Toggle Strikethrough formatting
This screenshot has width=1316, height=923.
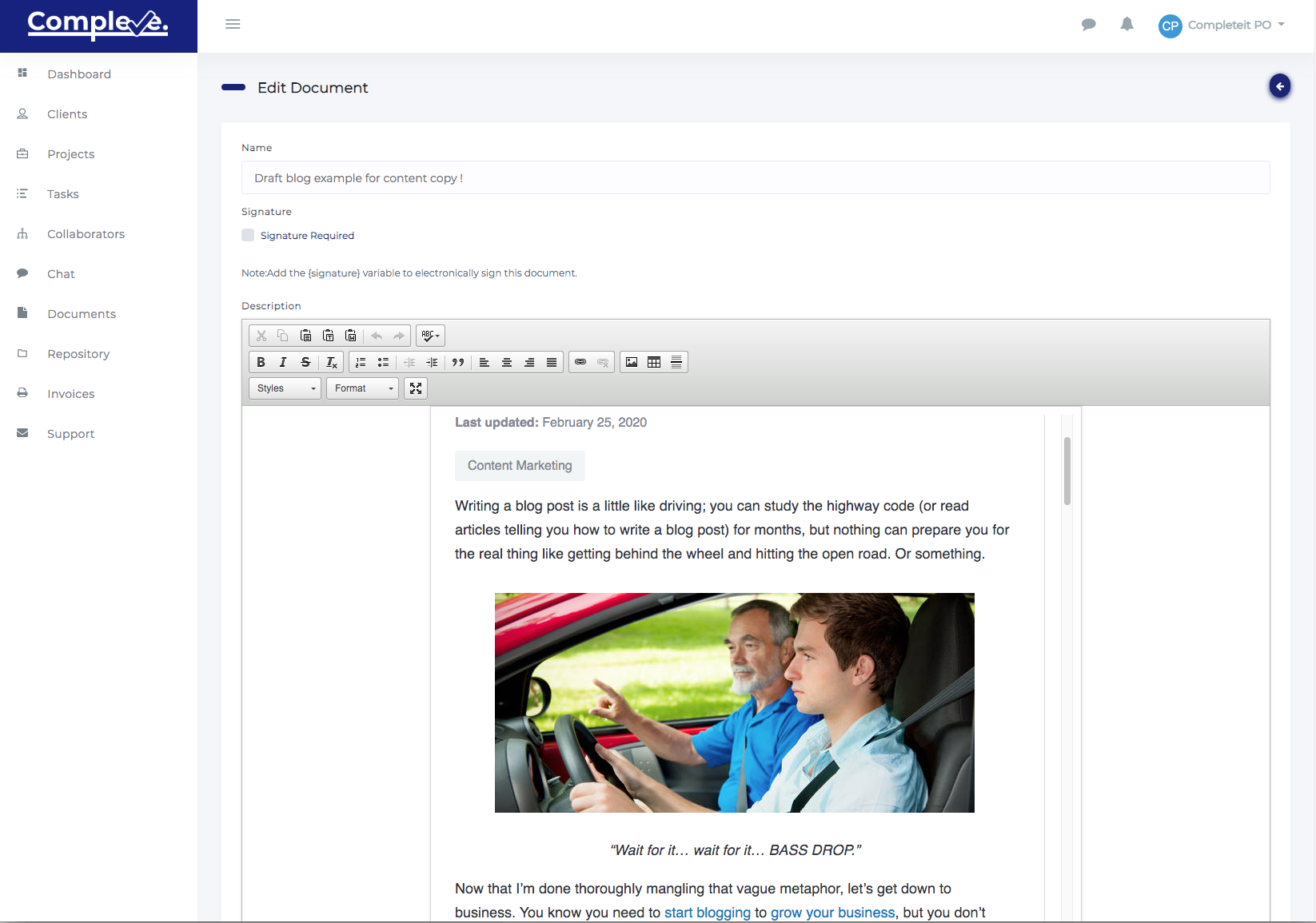pos(305,362)
